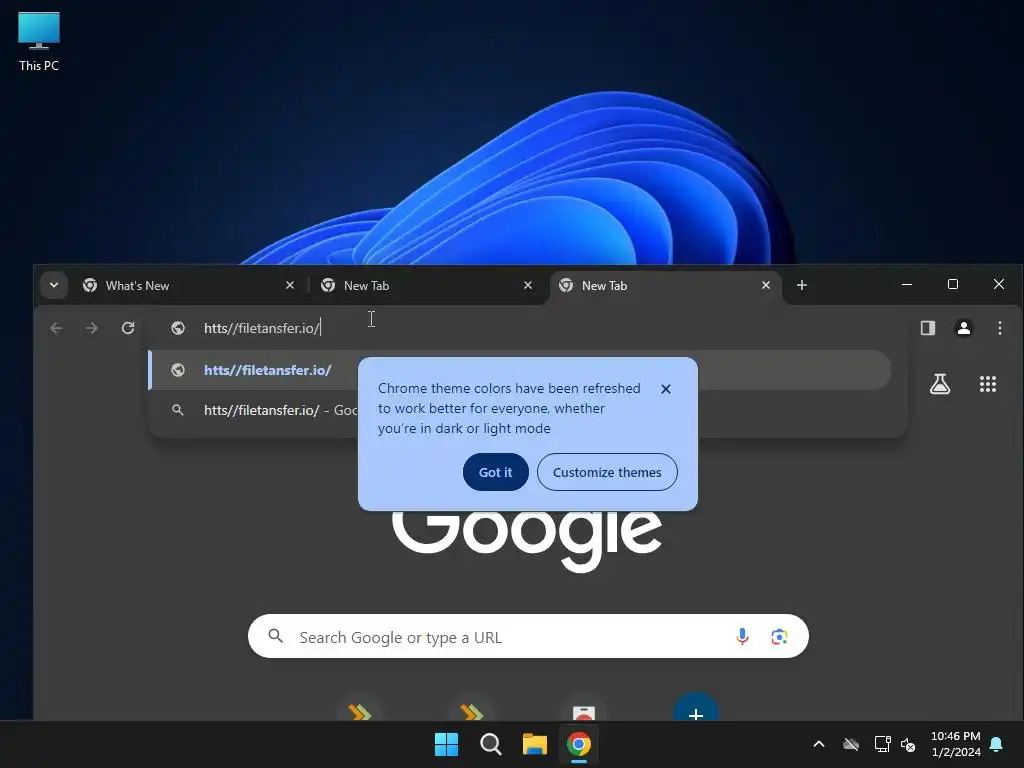Maximize the Chrome window

953,285
